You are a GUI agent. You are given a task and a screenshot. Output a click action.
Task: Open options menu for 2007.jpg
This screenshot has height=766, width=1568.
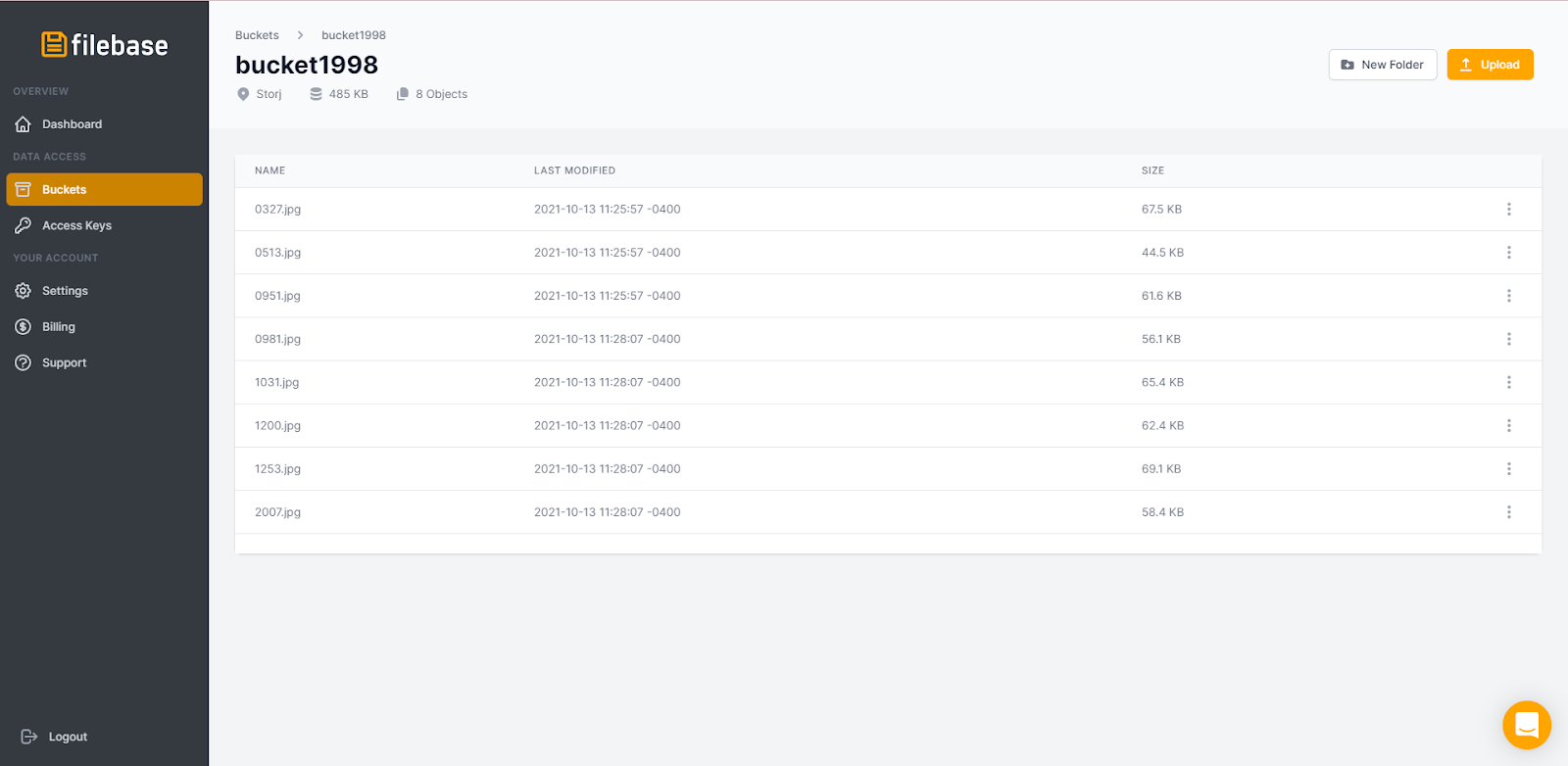tap(1509, 512)
